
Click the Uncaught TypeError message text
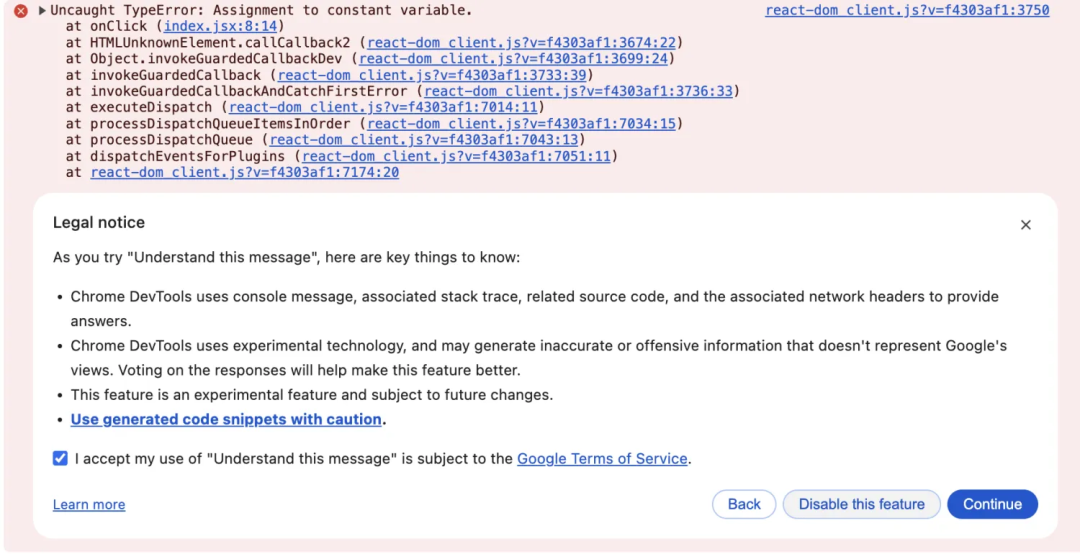pyautogui.click(x=260, y=10)
